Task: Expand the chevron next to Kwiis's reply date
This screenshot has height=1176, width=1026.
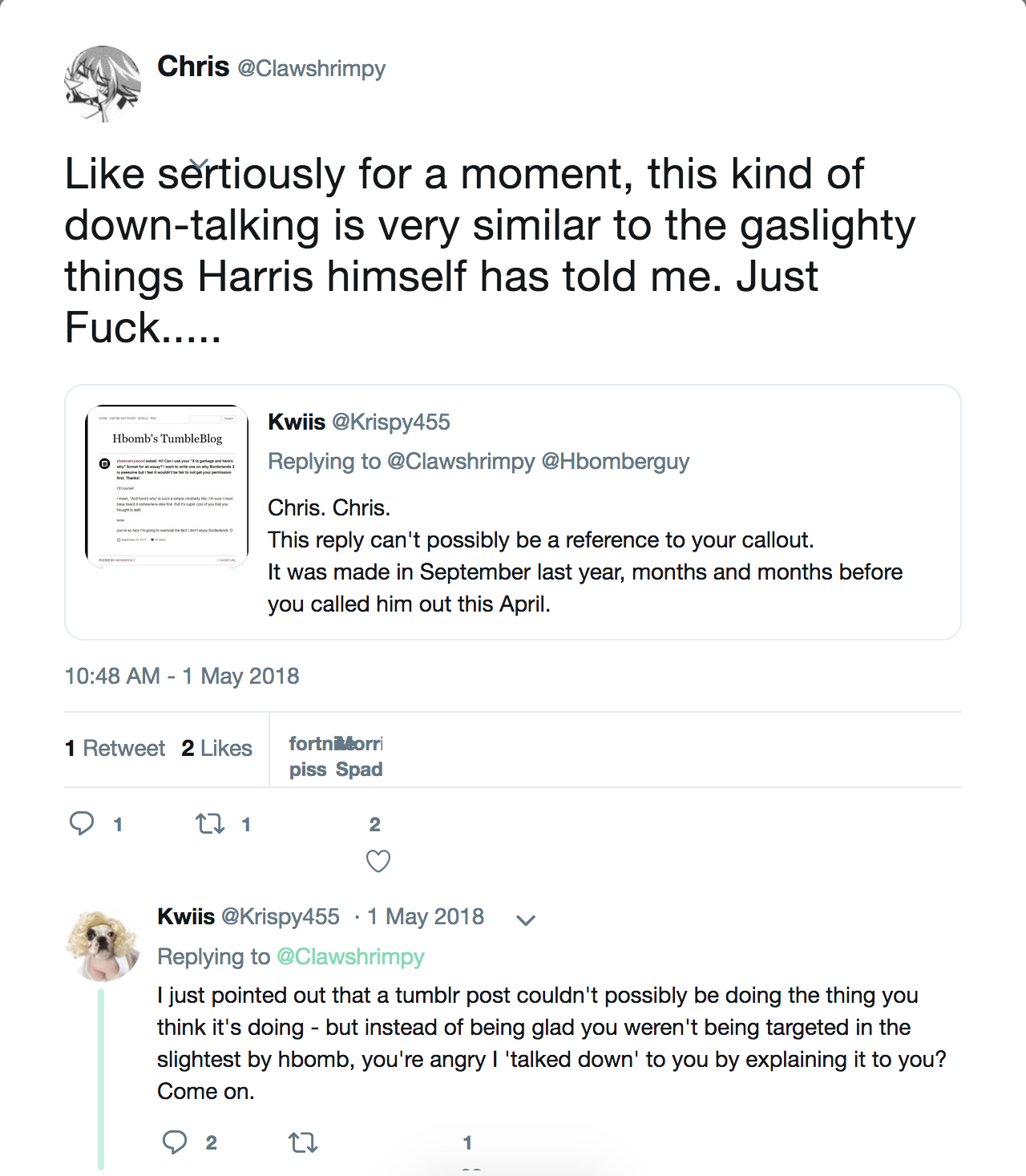Action: [526, 920]
